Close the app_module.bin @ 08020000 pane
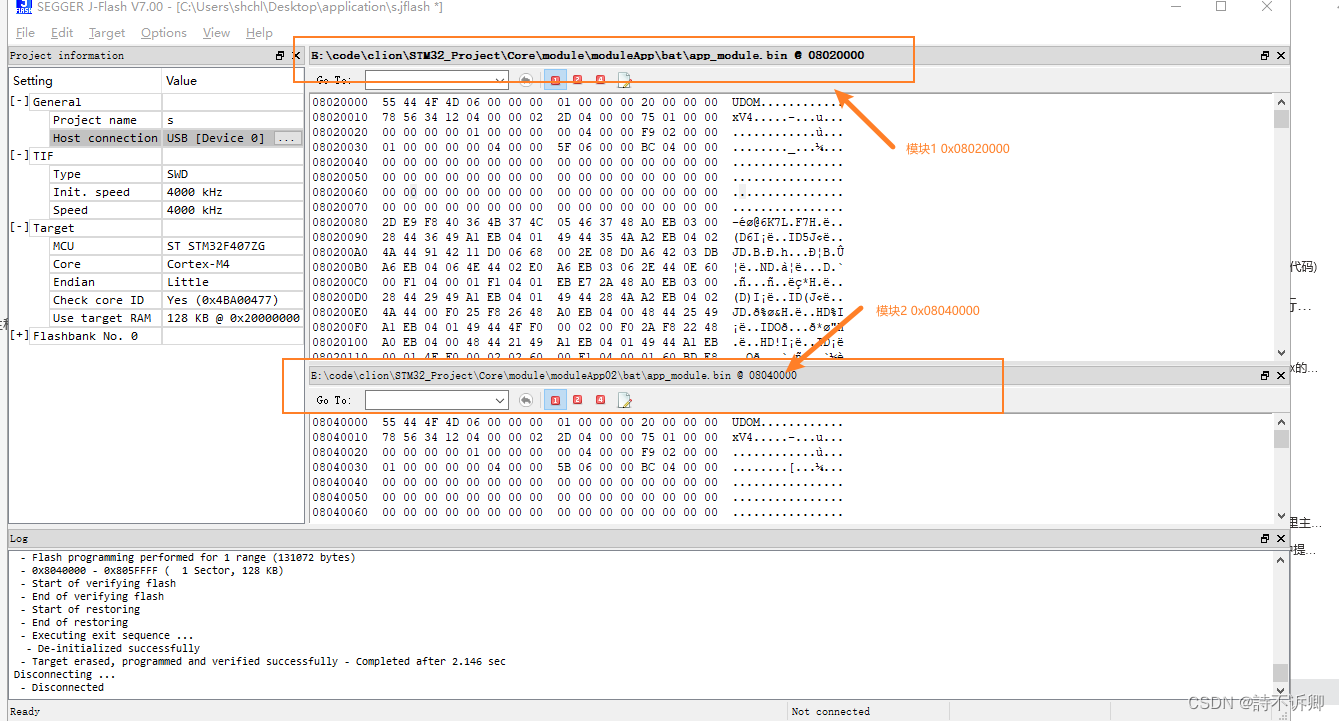 (1281, 56)
